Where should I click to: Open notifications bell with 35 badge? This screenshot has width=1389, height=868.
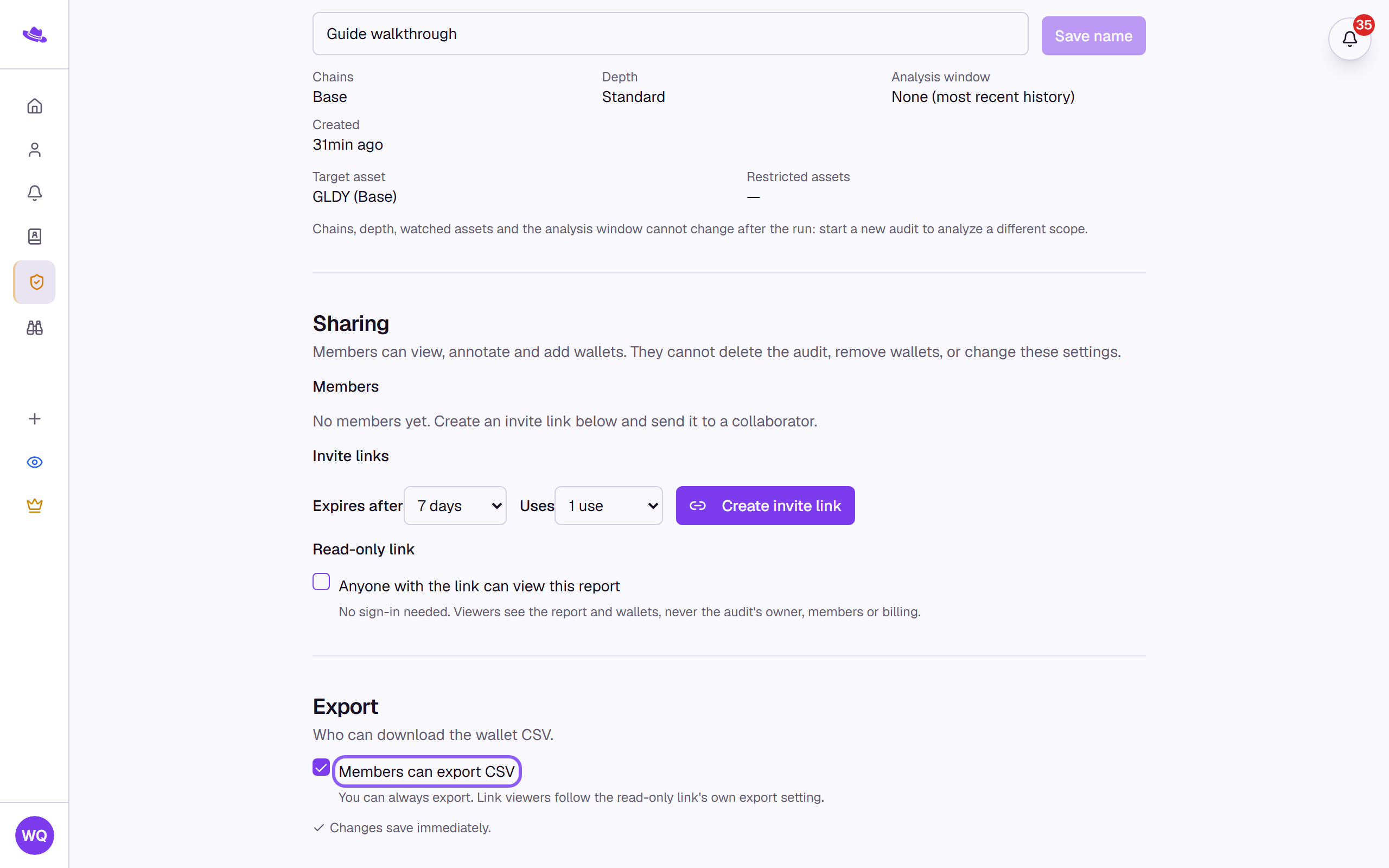[1349, 39]
